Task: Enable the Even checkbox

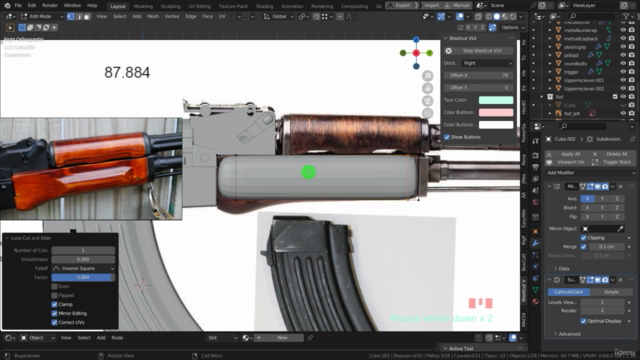Action: click(55, 287)
